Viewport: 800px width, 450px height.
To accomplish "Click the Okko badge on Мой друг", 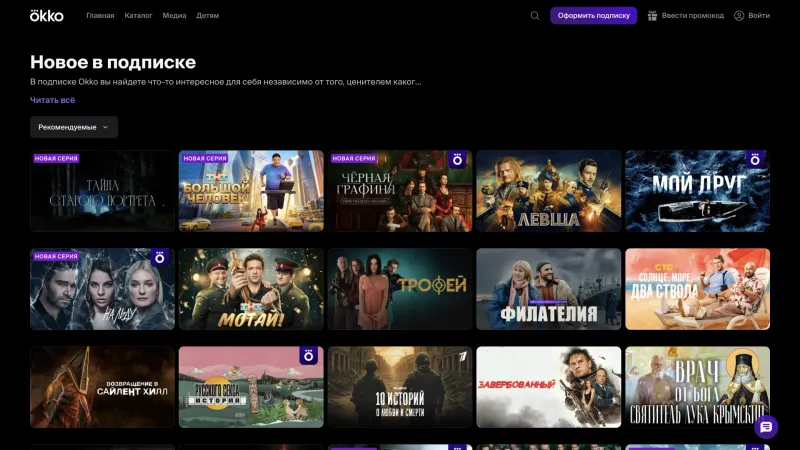I will pyautogui.click(x=755, y=159).
